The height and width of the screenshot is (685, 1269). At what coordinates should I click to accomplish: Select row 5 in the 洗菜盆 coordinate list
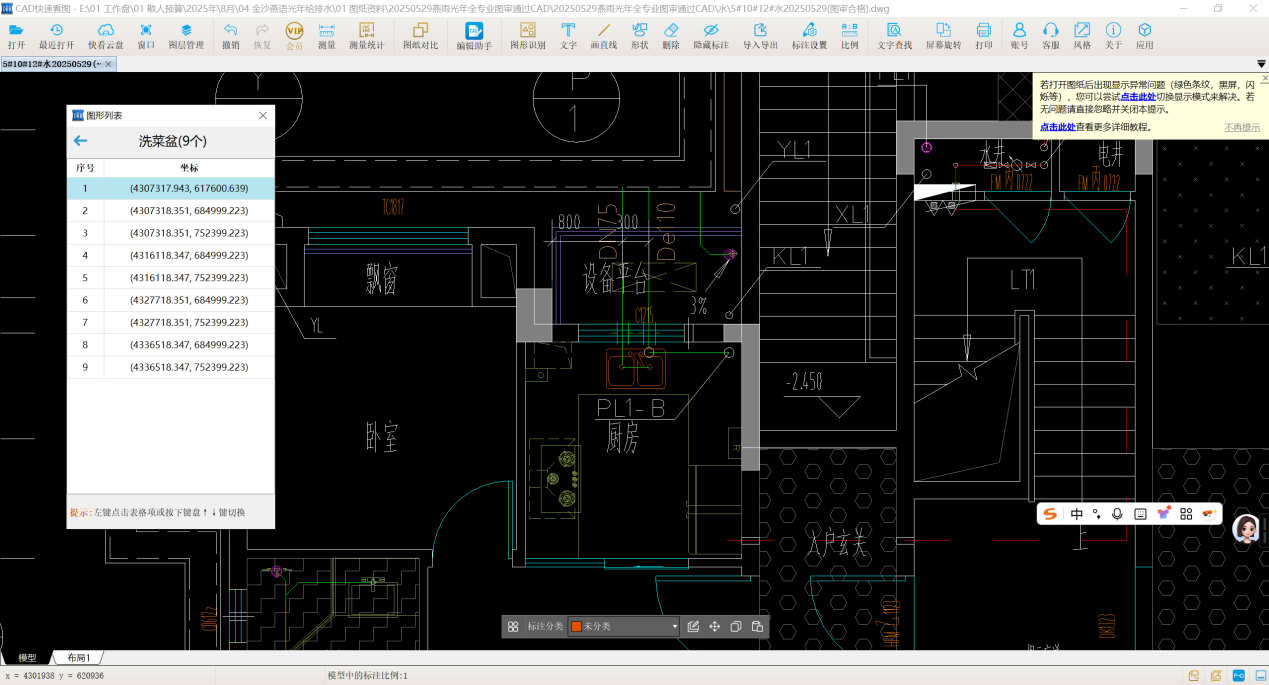170,277
